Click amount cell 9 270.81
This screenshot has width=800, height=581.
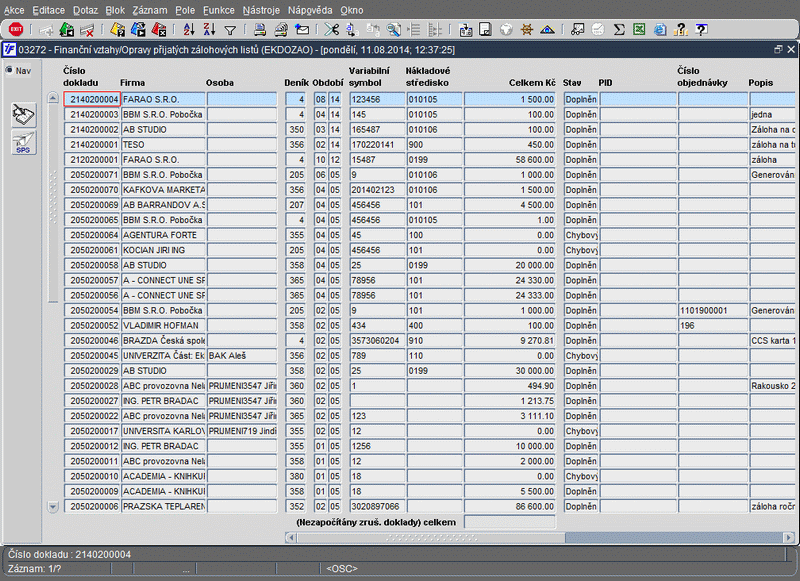click(x=510, y=340)
